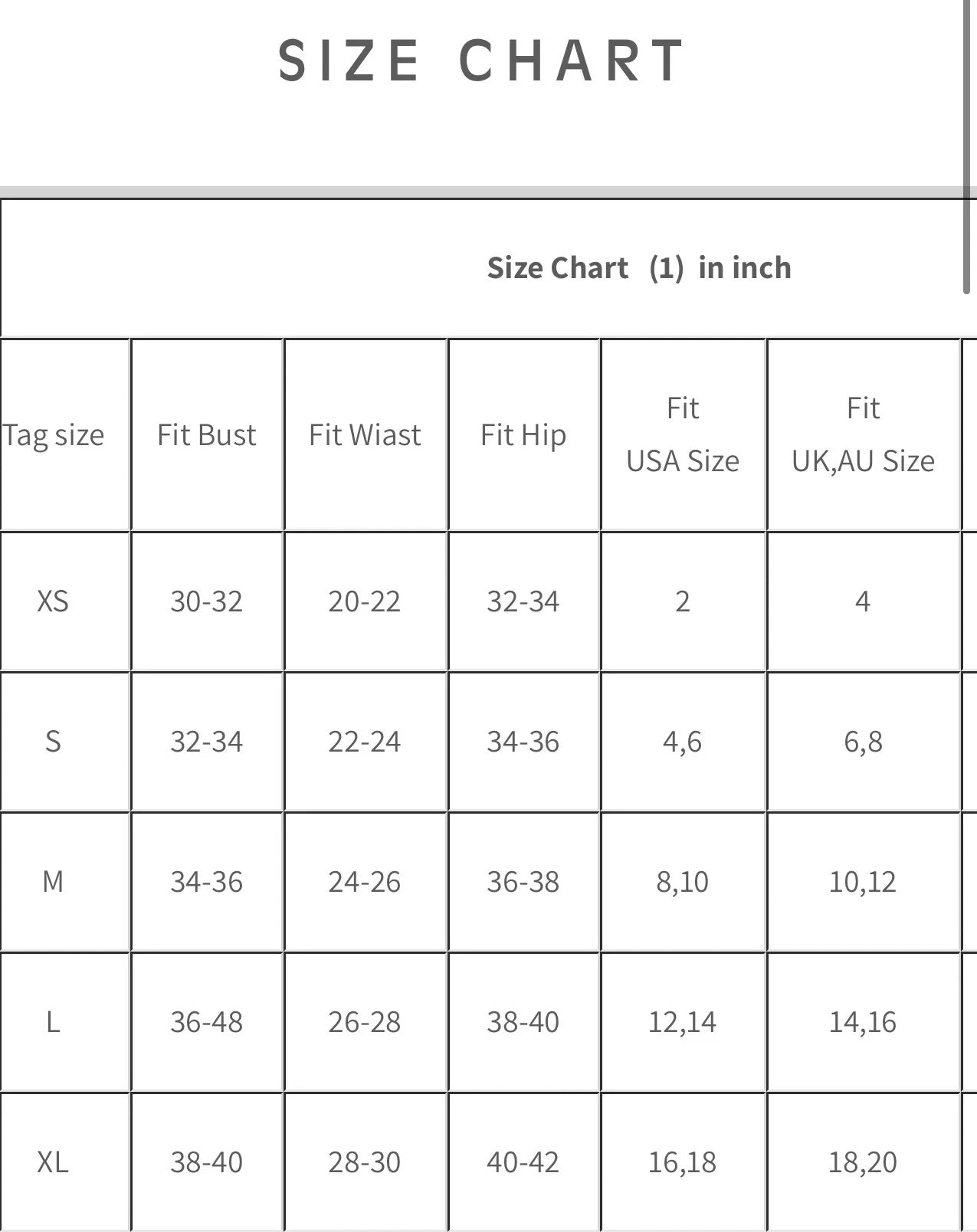This screenshot has height=1232, width=977.
Task: Click the vertical scrollbar on right edge
Action: (967, 146)
